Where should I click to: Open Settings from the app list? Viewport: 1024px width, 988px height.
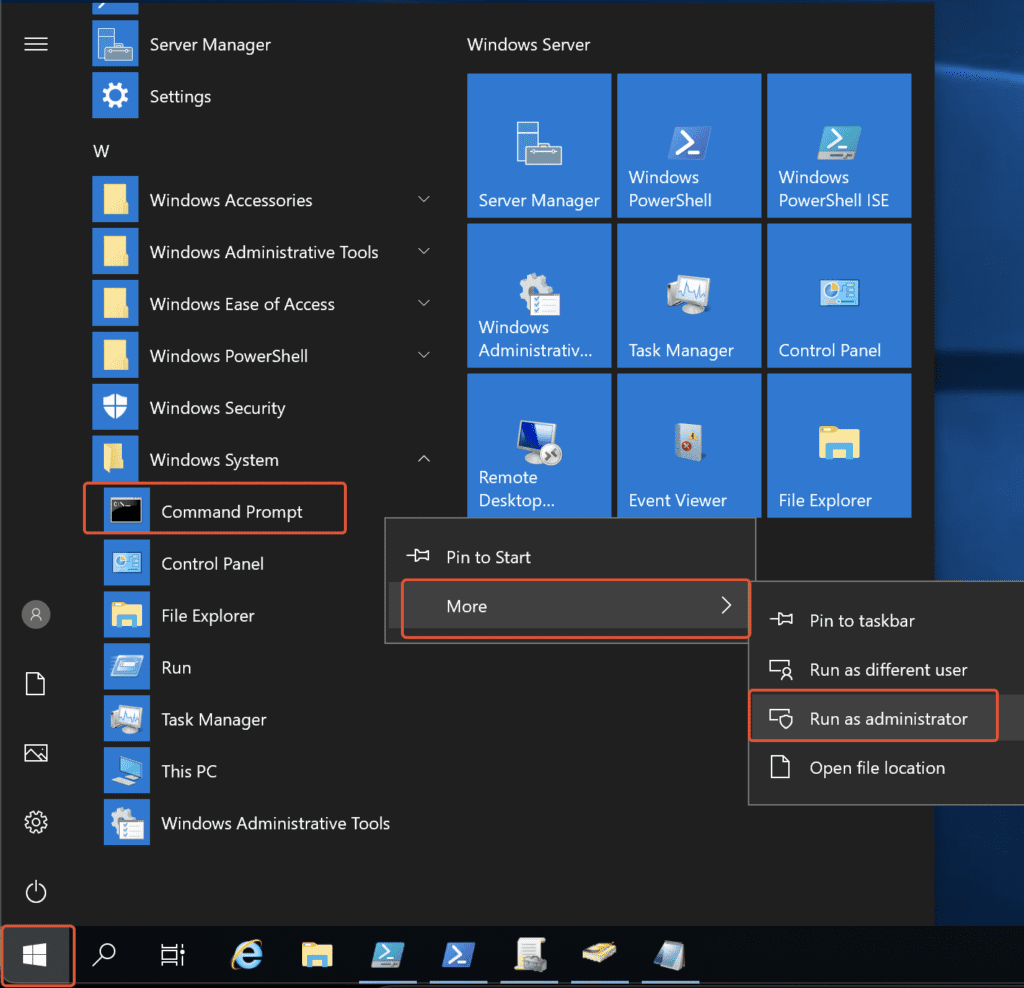point(261,96)
